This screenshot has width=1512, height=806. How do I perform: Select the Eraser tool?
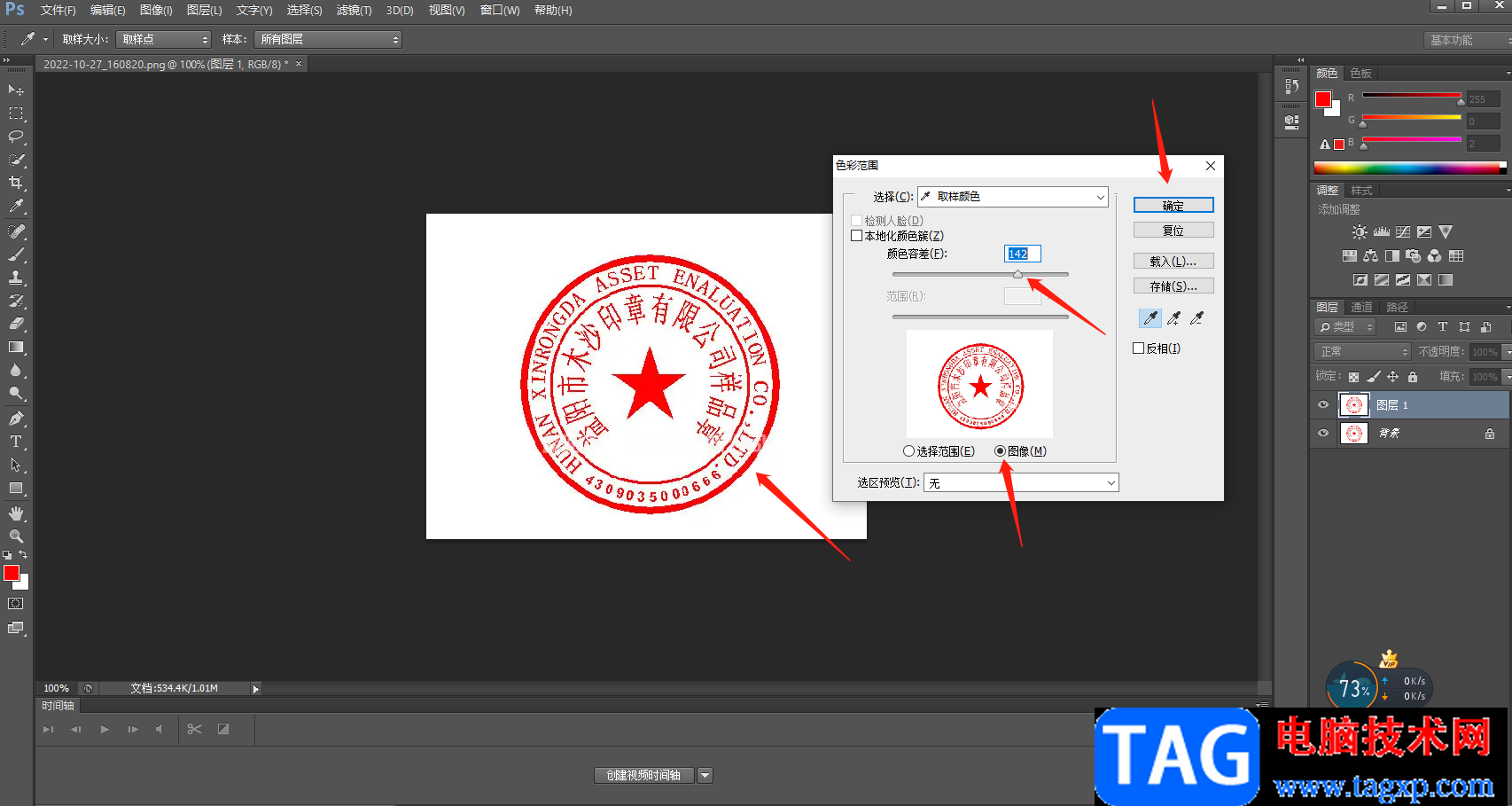click(16, 324)
